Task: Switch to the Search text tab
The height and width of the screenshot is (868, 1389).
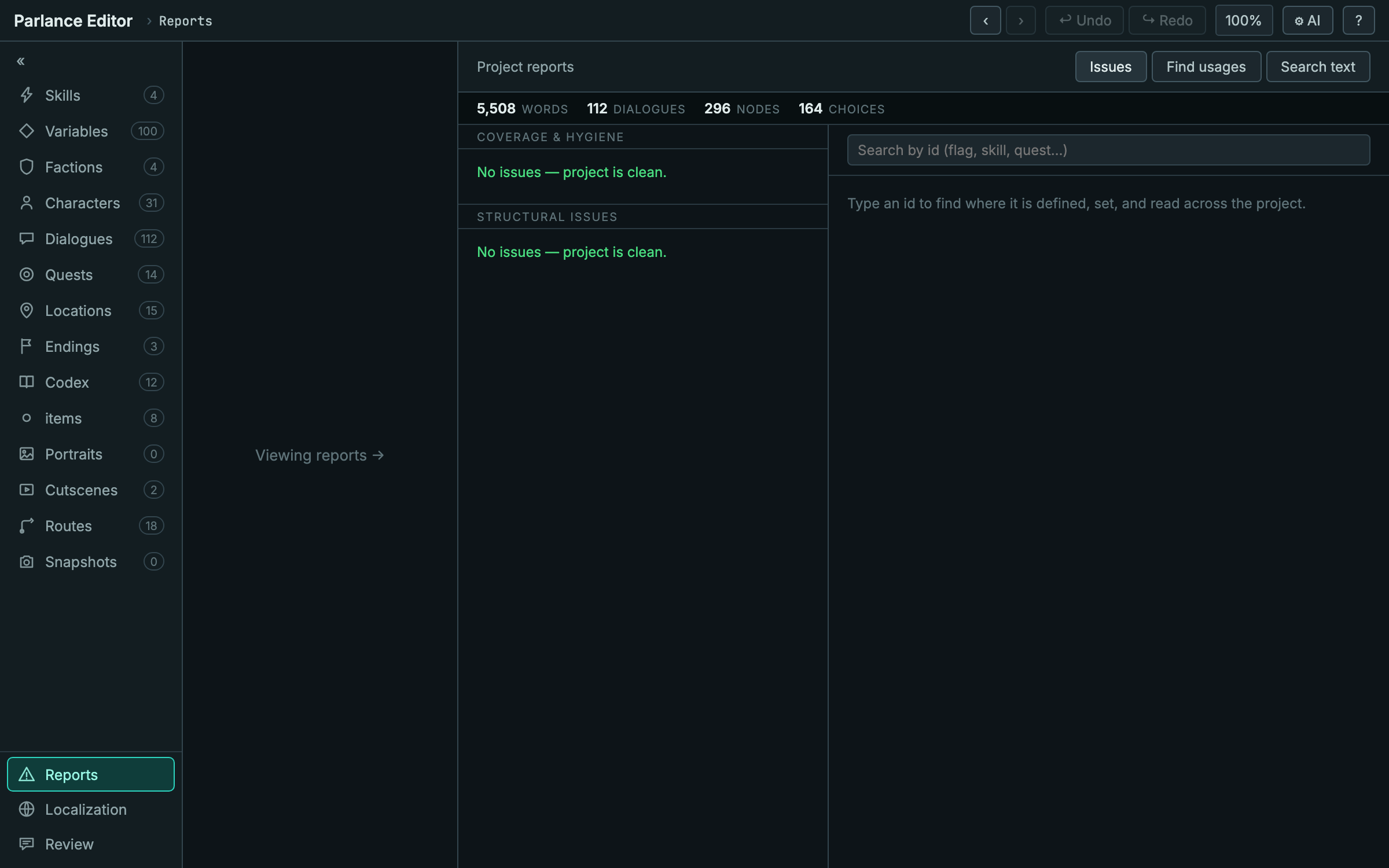Action: [x=1318, y=67]
